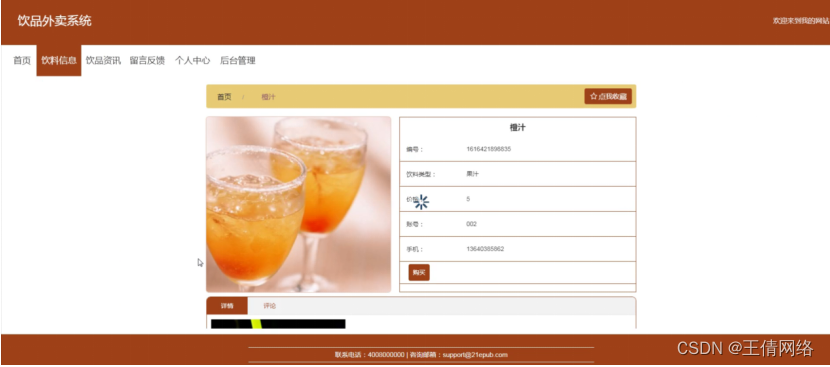Click the price value 5
Viewport: 830px width, 367px height.
tap(468, 199)
